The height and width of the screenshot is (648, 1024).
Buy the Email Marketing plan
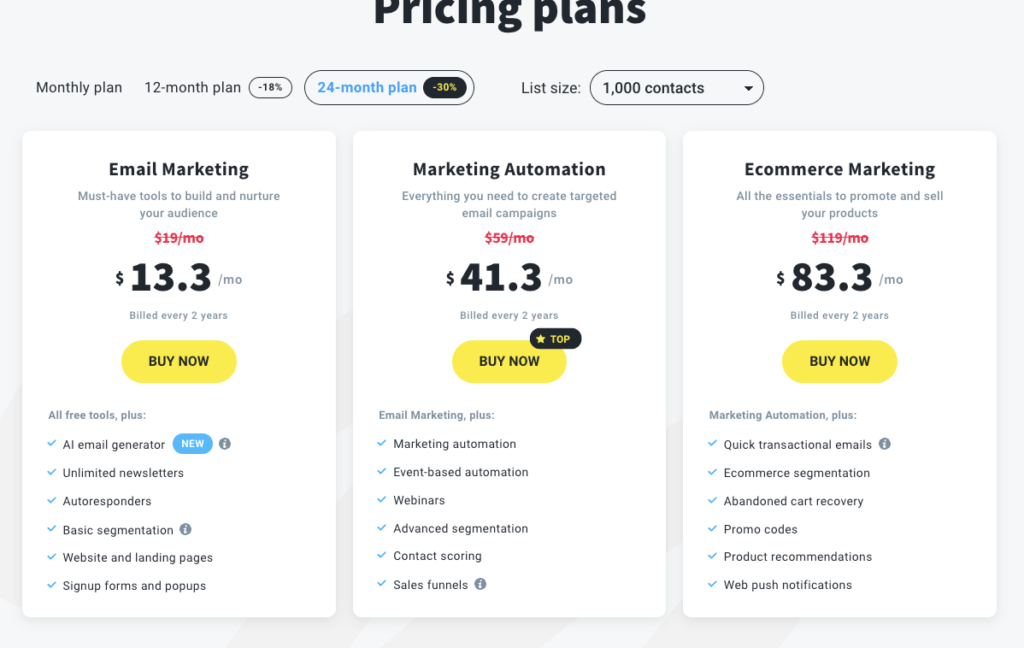click(x=179, y=361)
